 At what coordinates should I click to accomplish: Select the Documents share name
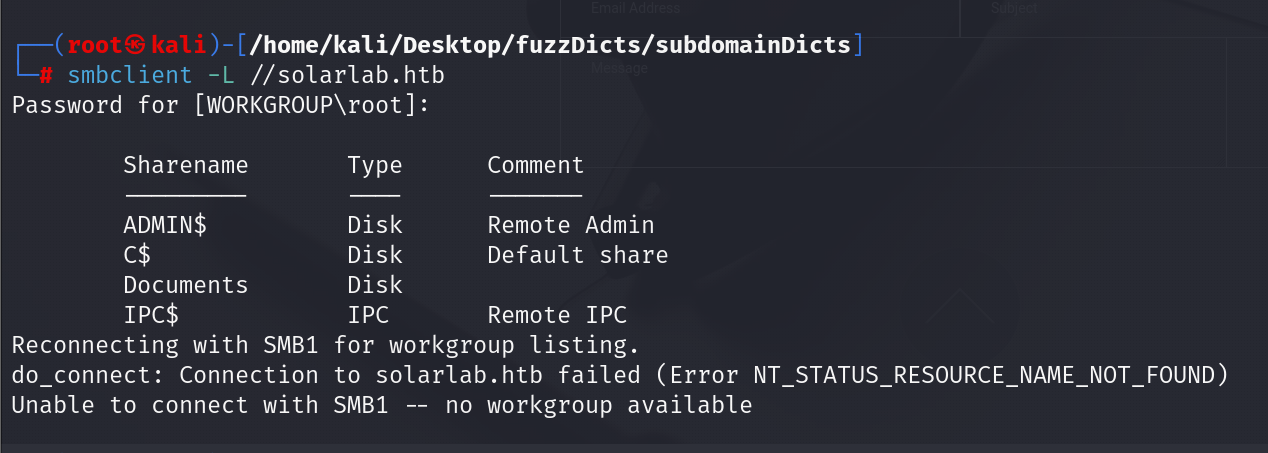point(186,286)
